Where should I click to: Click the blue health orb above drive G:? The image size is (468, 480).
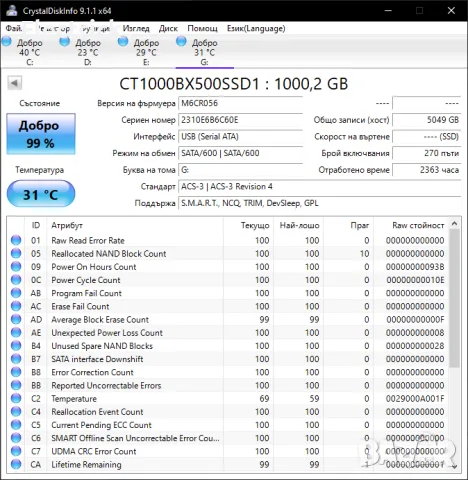(x=181, y=42)
